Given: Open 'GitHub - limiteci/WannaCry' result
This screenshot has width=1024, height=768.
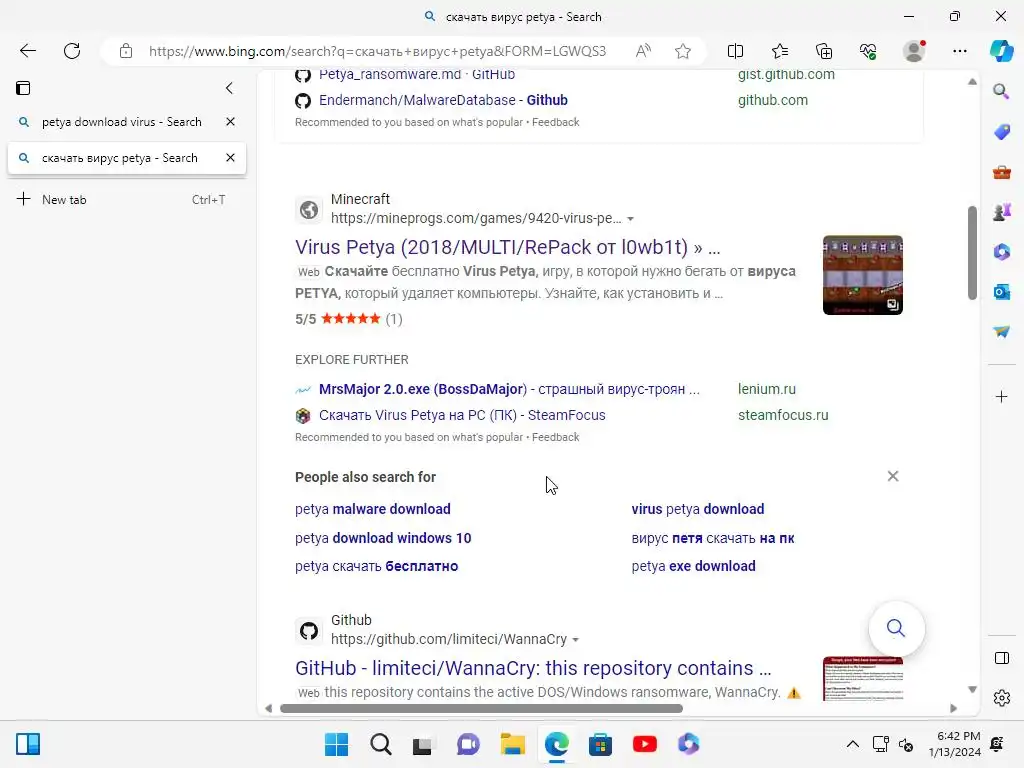Looking at the screenshot, I should [533, 668].
